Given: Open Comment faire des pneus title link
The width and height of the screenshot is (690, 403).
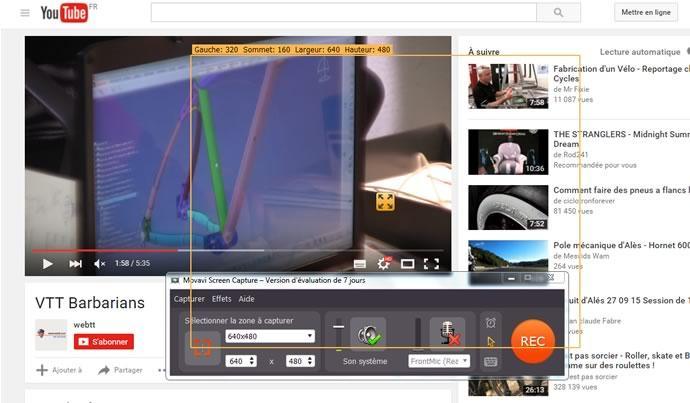Looking at the screenshot, I should point(621,190).
